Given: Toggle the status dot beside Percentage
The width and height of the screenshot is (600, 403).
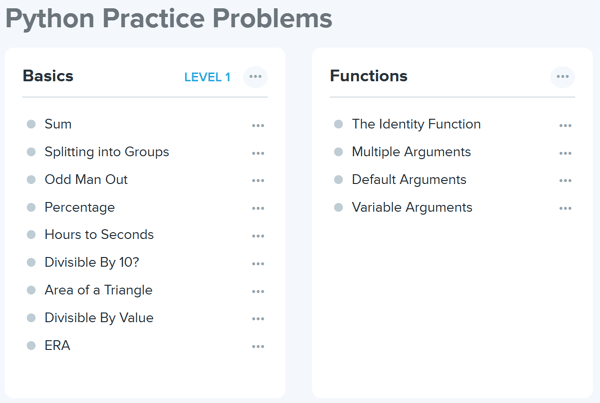Looking at the screenshot, I should (x=31, y=208).
